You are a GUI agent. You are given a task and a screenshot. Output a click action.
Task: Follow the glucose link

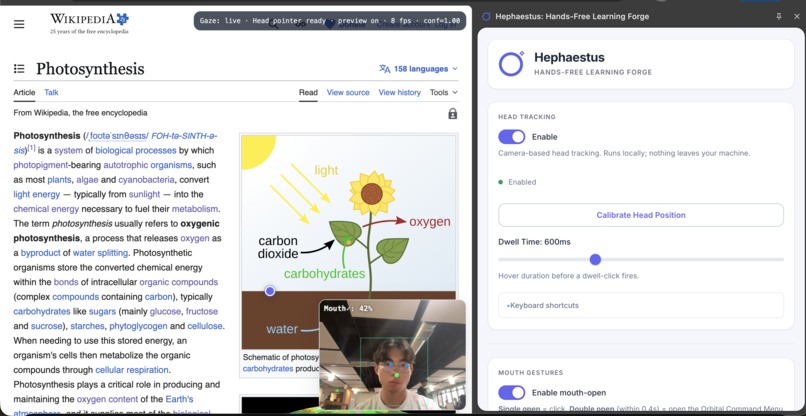pos(164,312)
